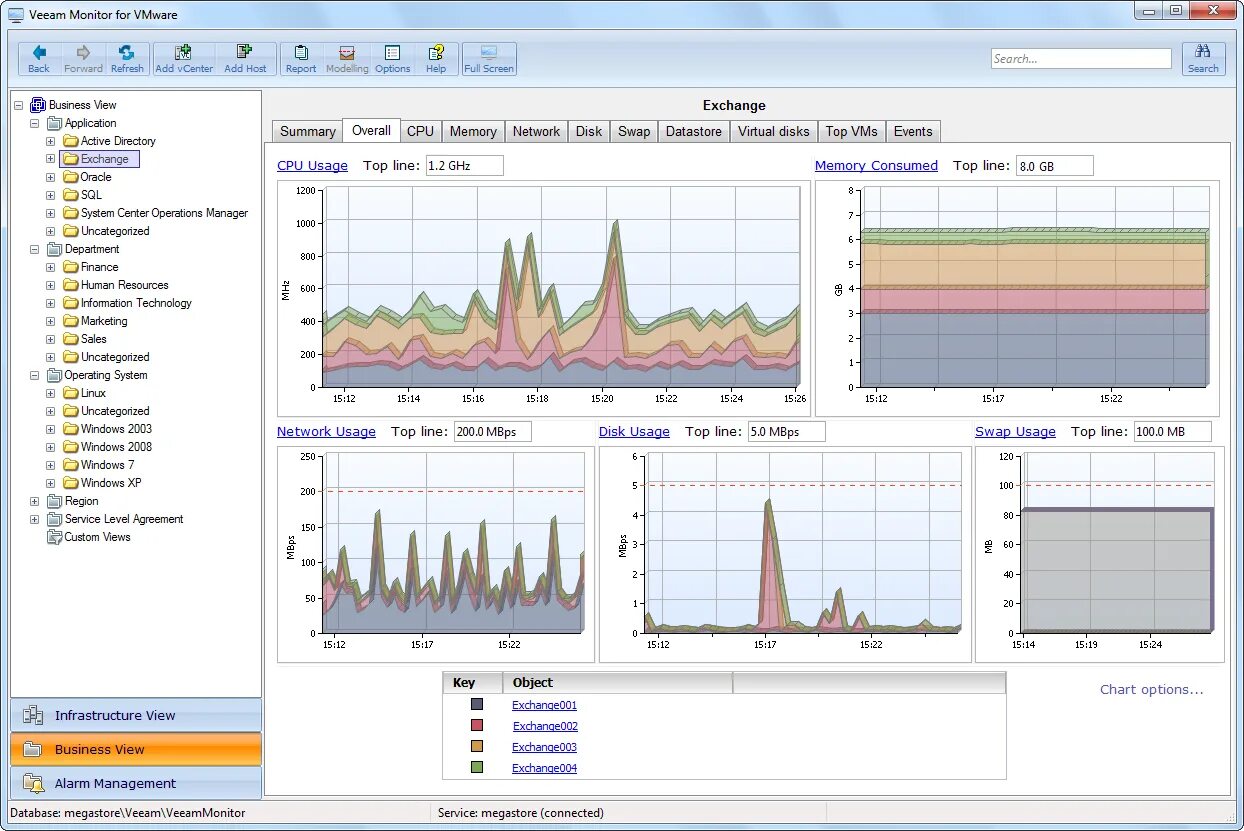Click the Back navigation icon
This screenshot has width=1244, height=831.
pos(38,54)
